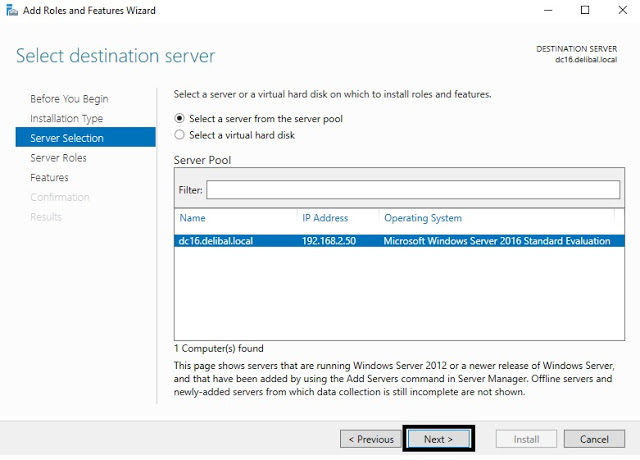
Task: Open the Installation Type step
Action: 66,118
